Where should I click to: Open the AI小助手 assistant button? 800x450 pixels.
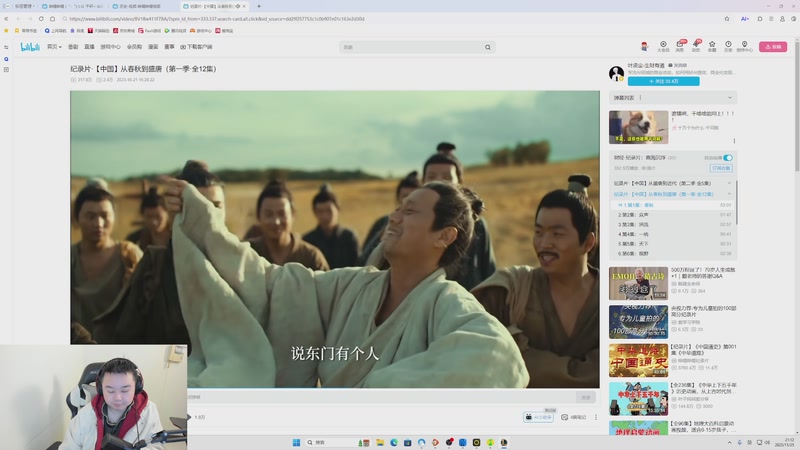pyautogui.click(x=538, y=417)
